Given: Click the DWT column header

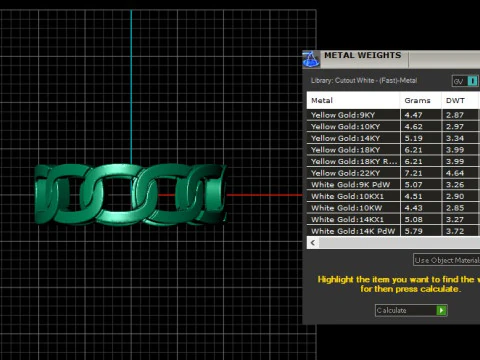Looking at the screenshot, I should pyautogui.click(x=461, y=100).
